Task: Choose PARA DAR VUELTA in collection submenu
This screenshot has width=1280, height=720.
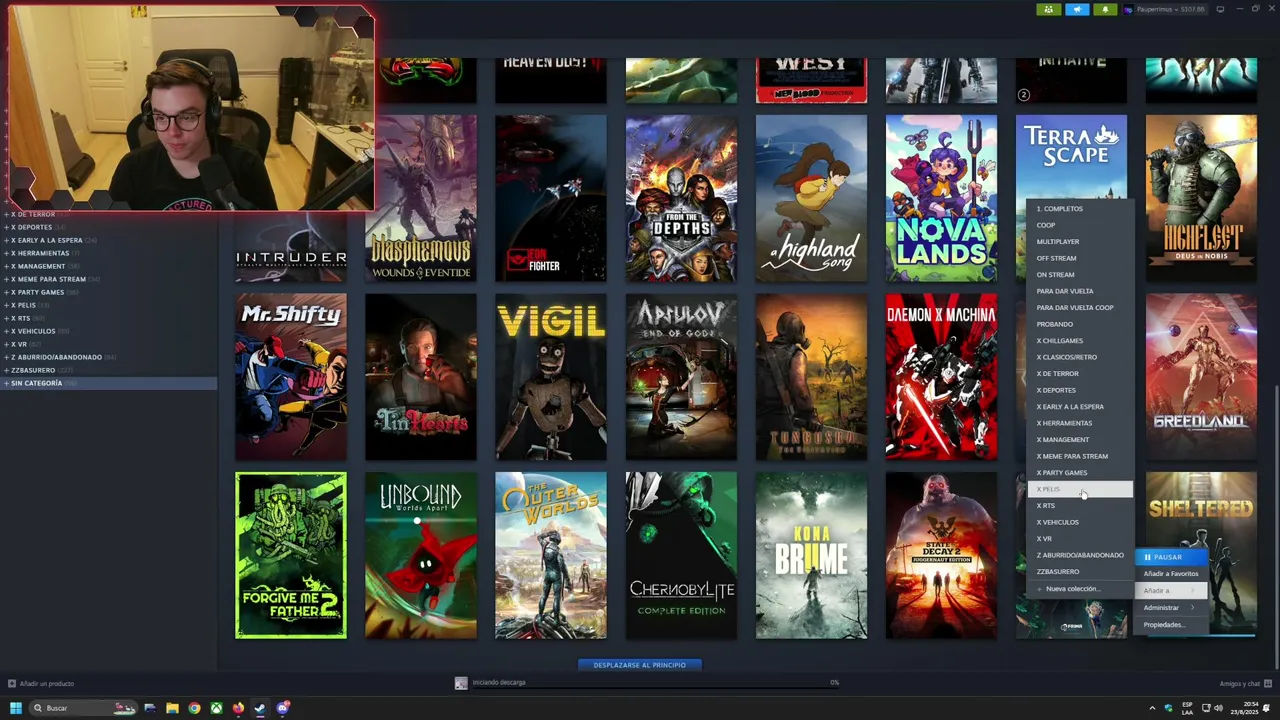Action: 1080,291
